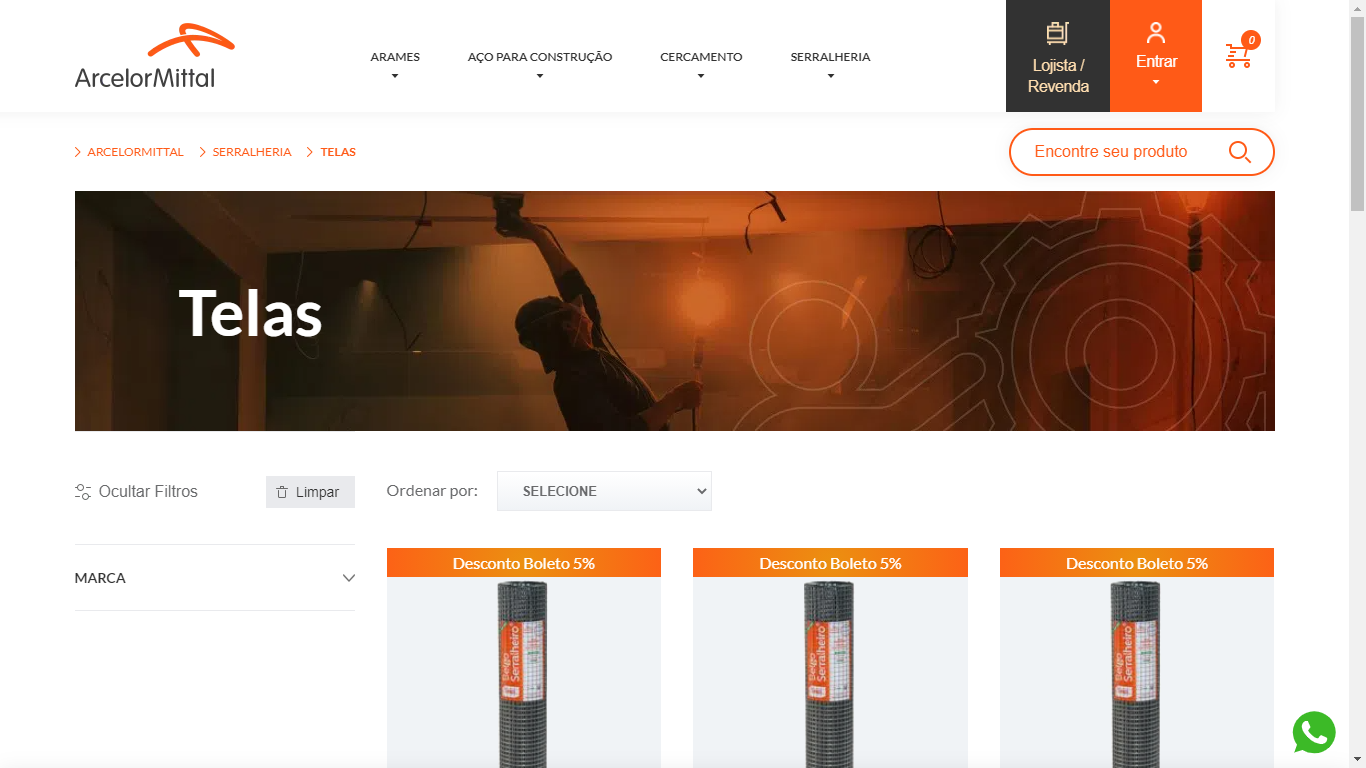The image size is (1366, 768).
Task: Click the Limpar filters button
Action: (310, 492)
